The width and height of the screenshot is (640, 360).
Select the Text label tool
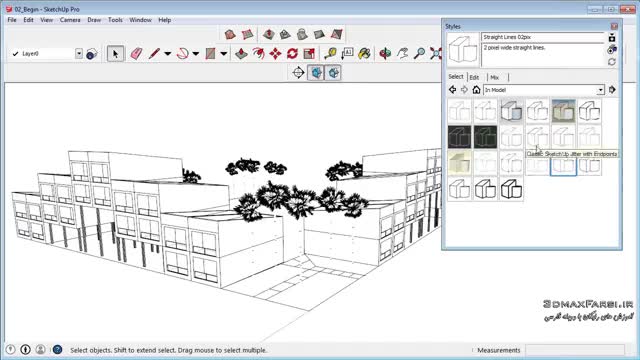tap(347, 53)
